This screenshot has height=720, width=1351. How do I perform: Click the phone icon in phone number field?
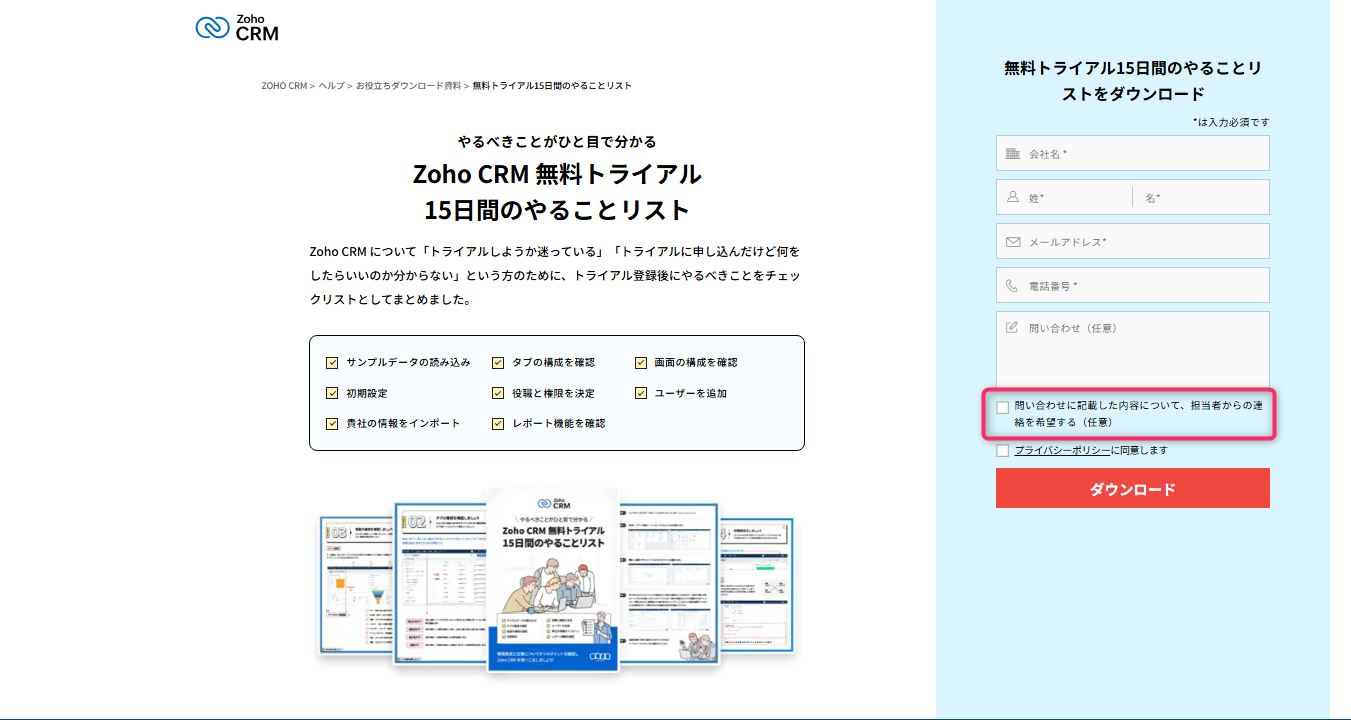pyautogui.click(x=1012, y=286)
